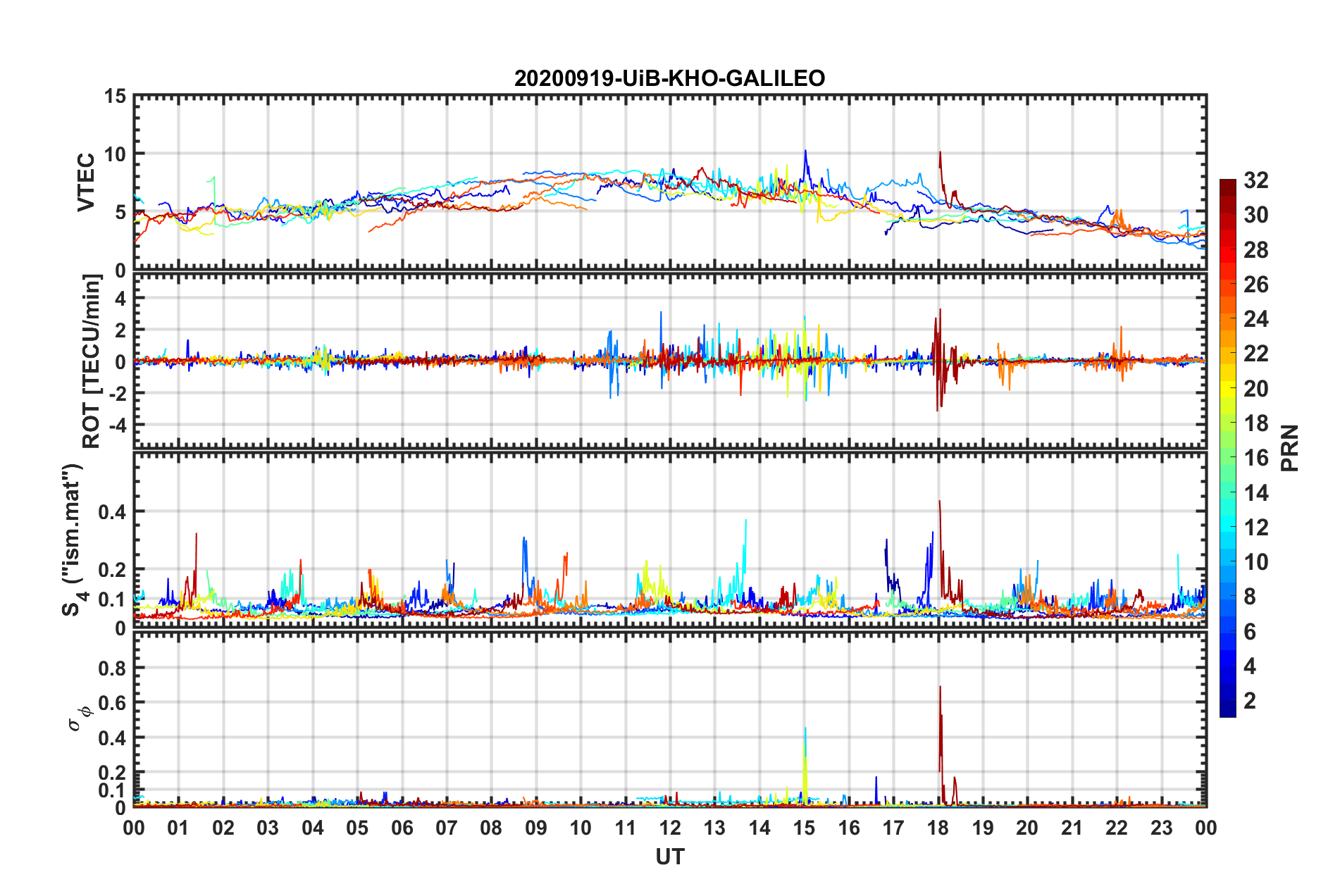Click x-axis tick label 17

[x=893, y=828]
